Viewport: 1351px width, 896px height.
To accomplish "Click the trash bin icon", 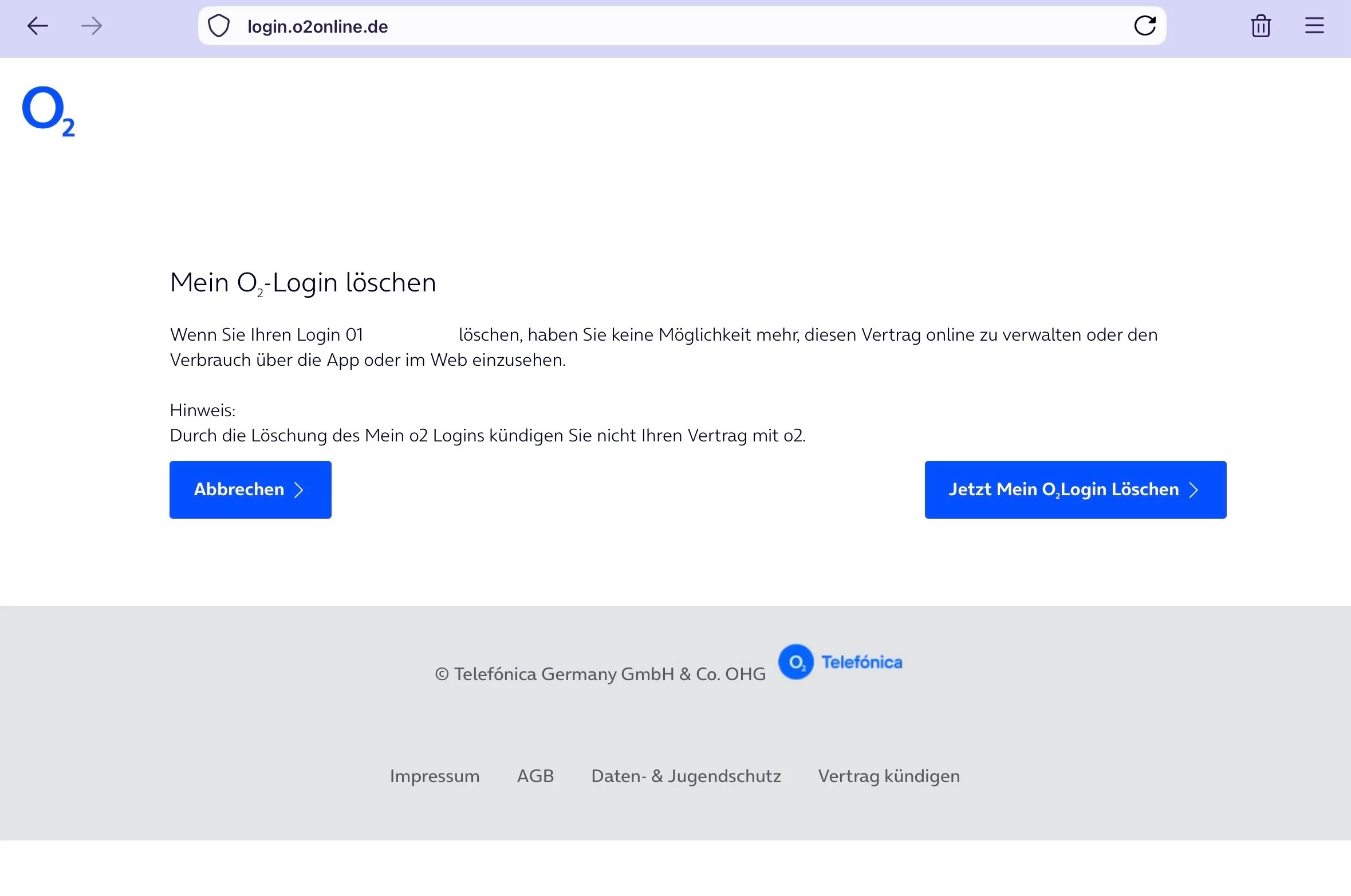I will coord(1261,26).
